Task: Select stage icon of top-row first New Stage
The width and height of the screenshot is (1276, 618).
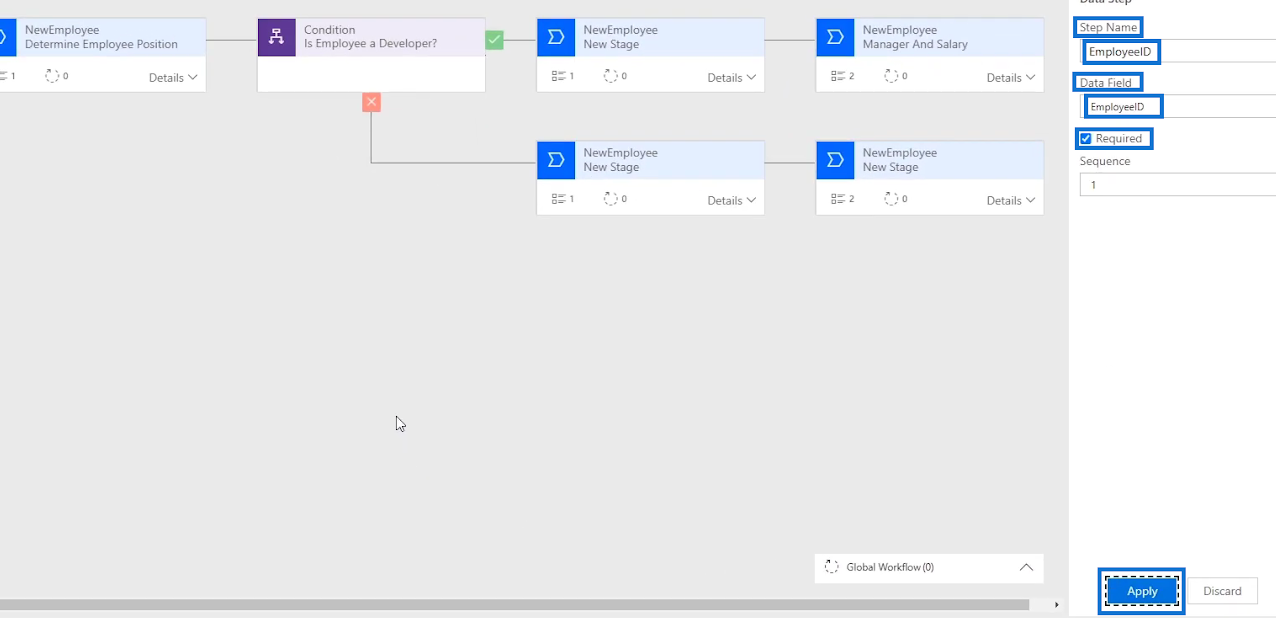Action: [556, 37]
